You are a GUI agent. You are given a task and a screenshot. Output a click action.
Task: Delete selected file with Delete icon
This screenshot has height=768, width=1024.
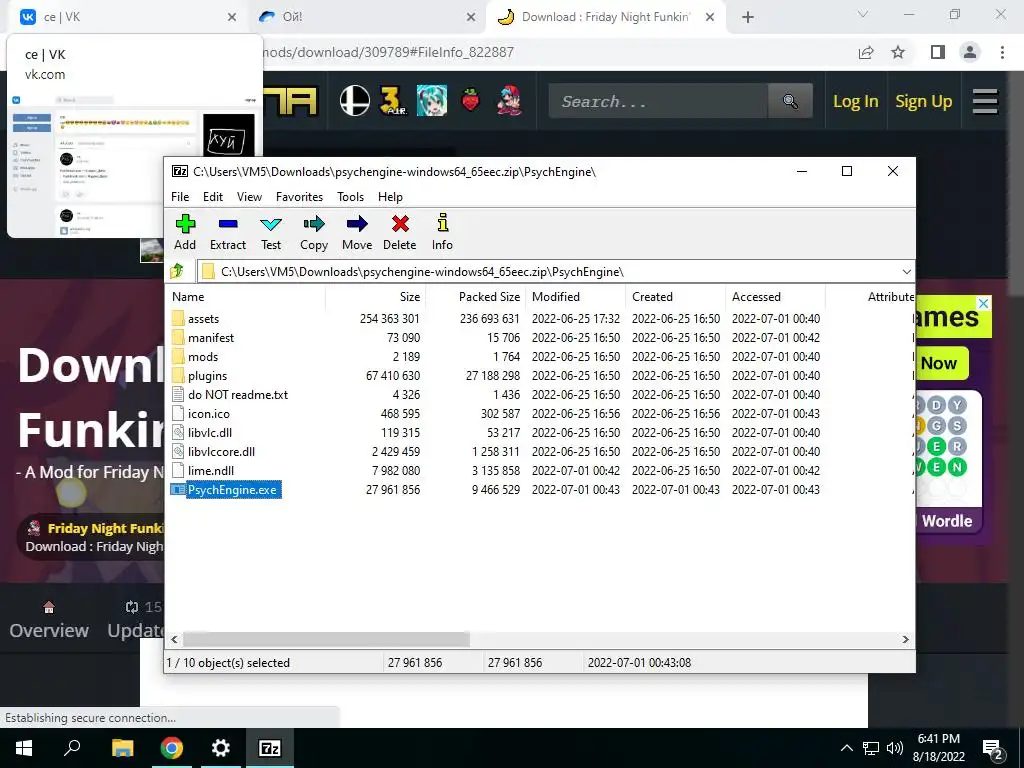tap(400, 232)
